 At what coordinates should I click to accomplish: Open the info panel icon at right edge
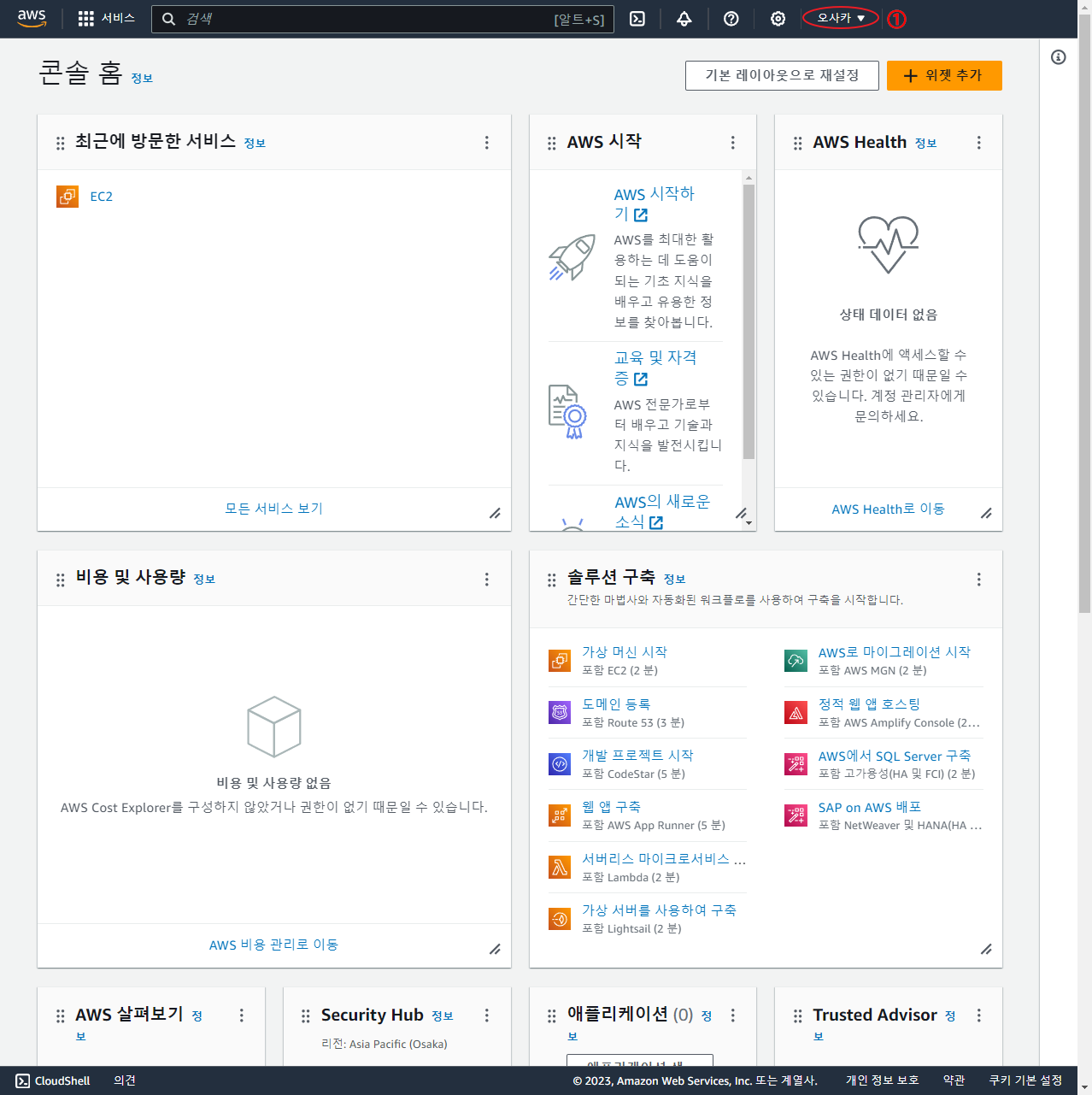coord(1059,57)
